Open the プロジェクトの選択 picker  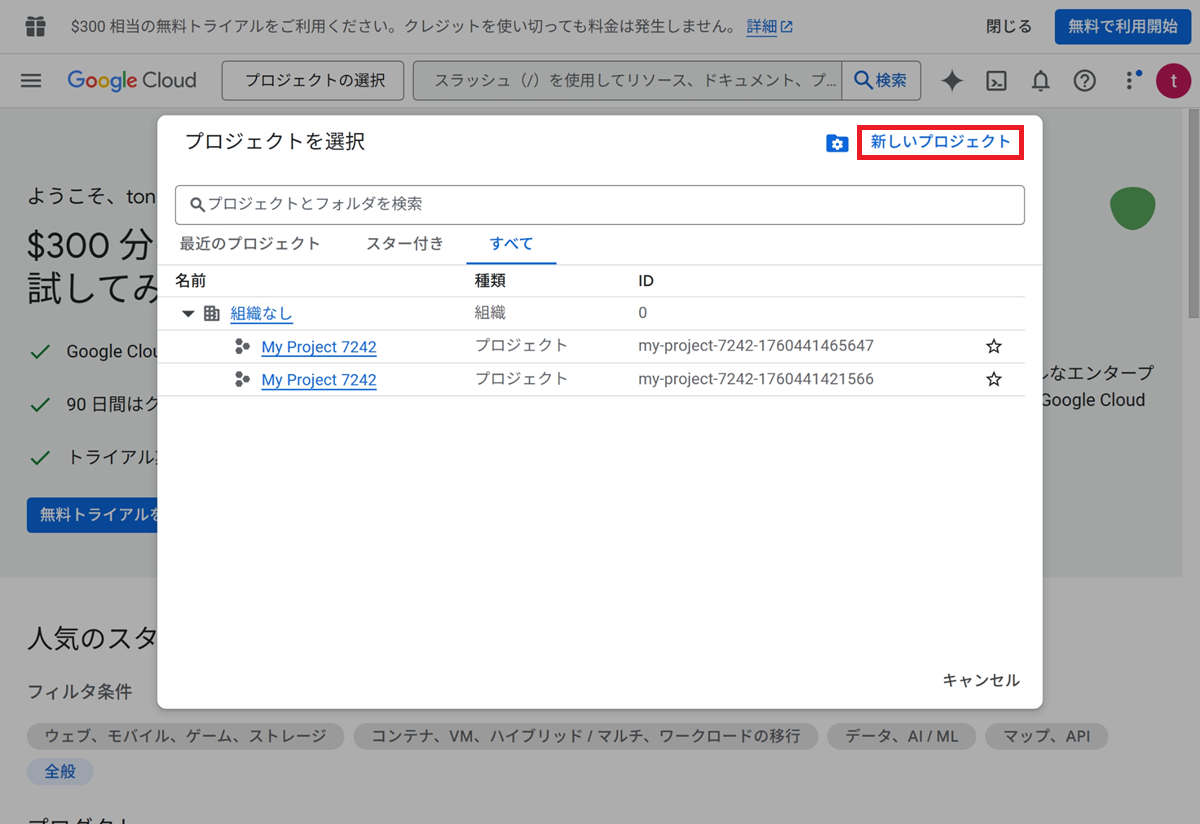pyautogui.click(x=315, y=81)
